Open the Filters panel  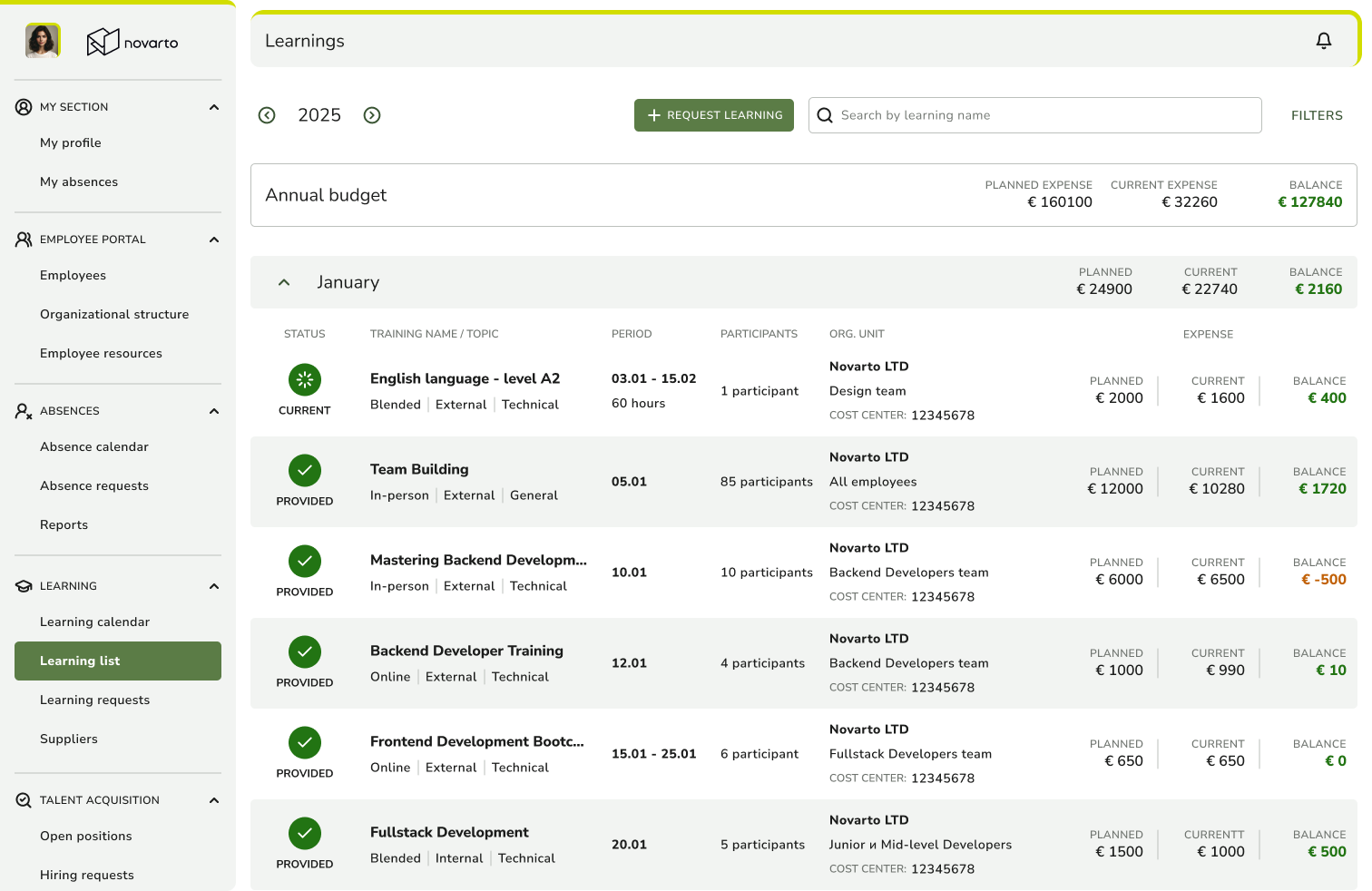click(1317, 115)
